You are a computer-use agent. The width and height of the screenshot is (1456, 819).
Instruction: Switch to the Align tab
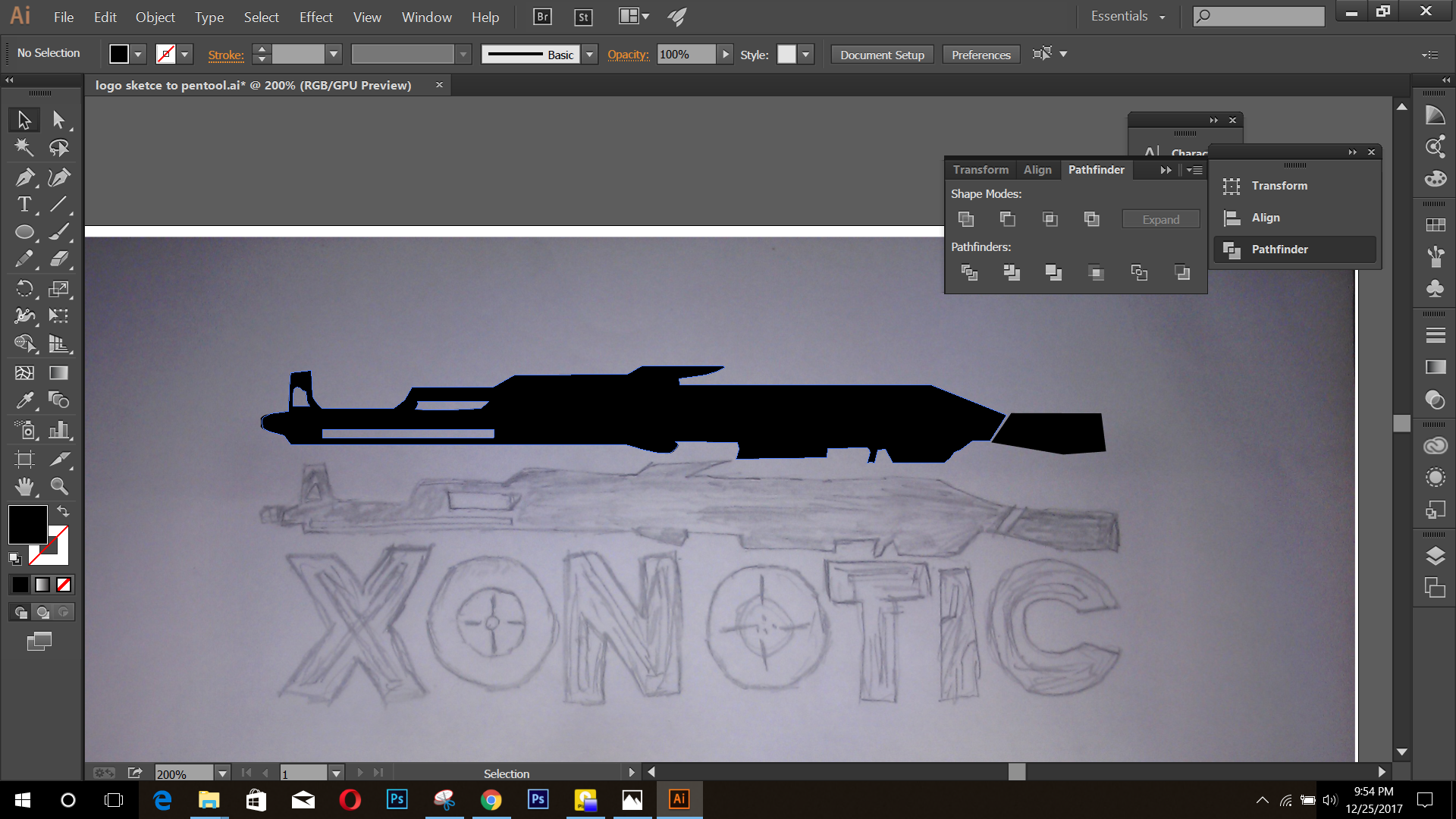pos(1037,170)
